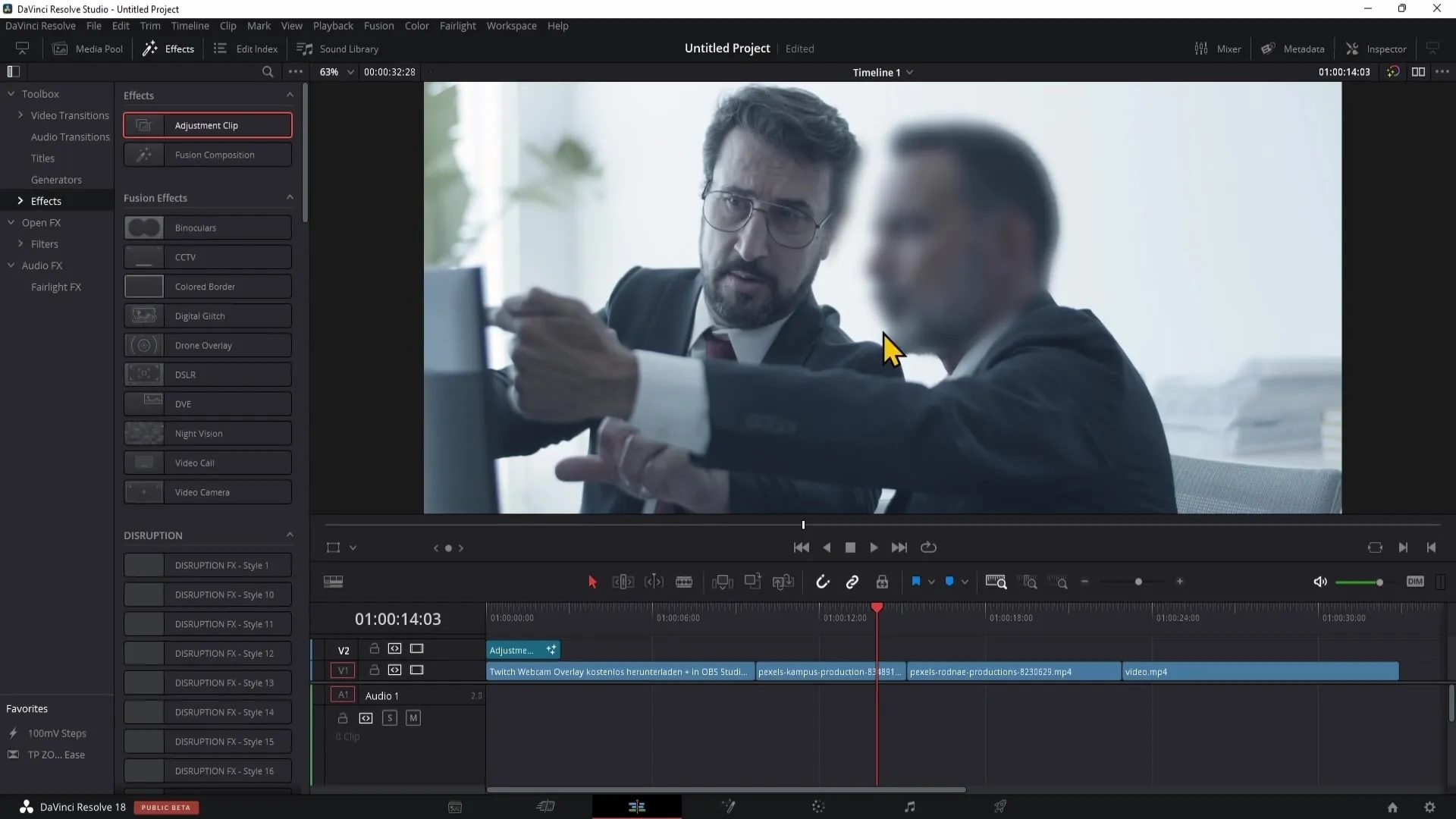
Task: Collapse the Open FX tree section
Action: [x=11, y=222]
